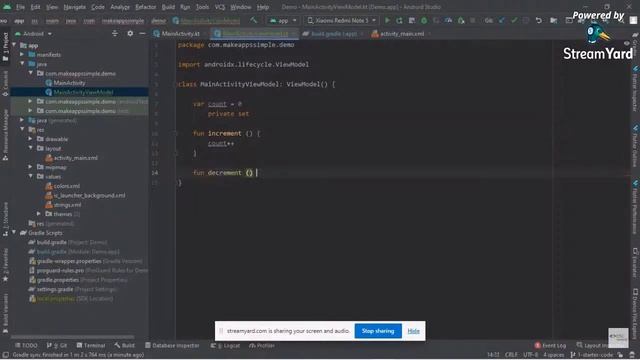Collapse the Gradle Scripts node
The height and width of the screenshot is (360, 640).
pyautogui.click(x=14, y=233)
